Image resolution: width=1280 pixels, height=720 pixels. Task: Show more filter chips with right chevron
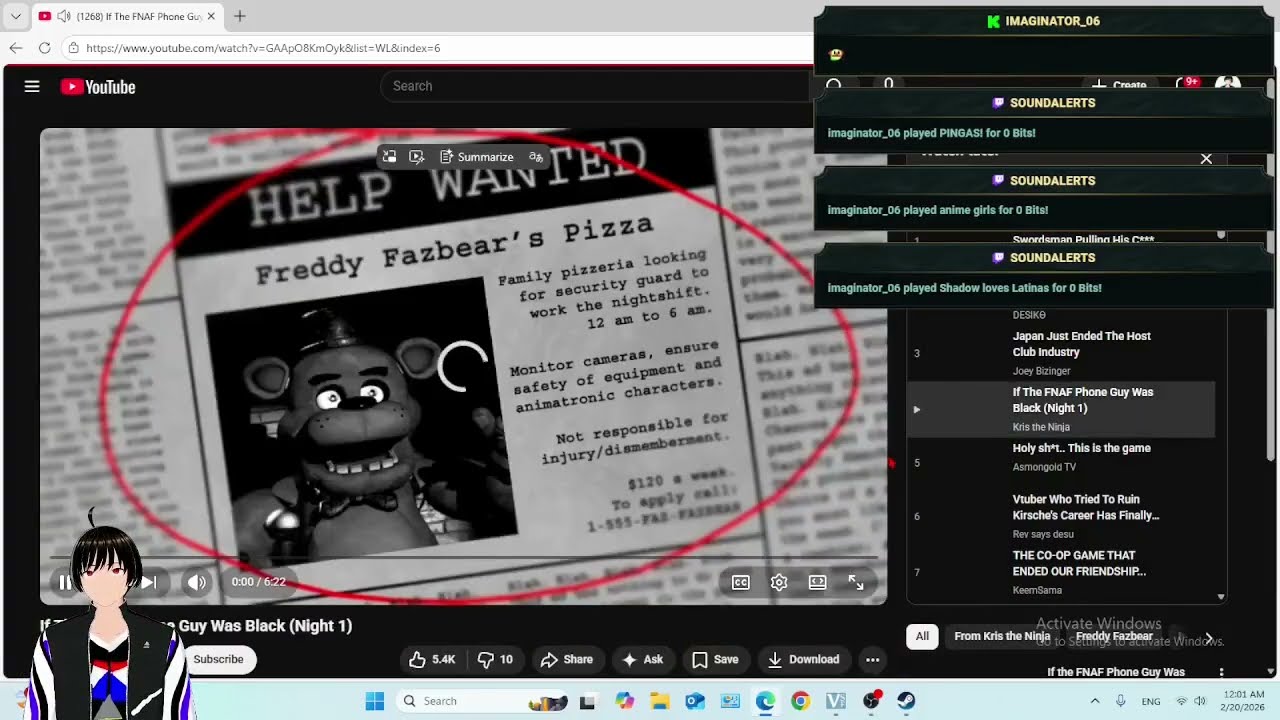[1208, 638]
